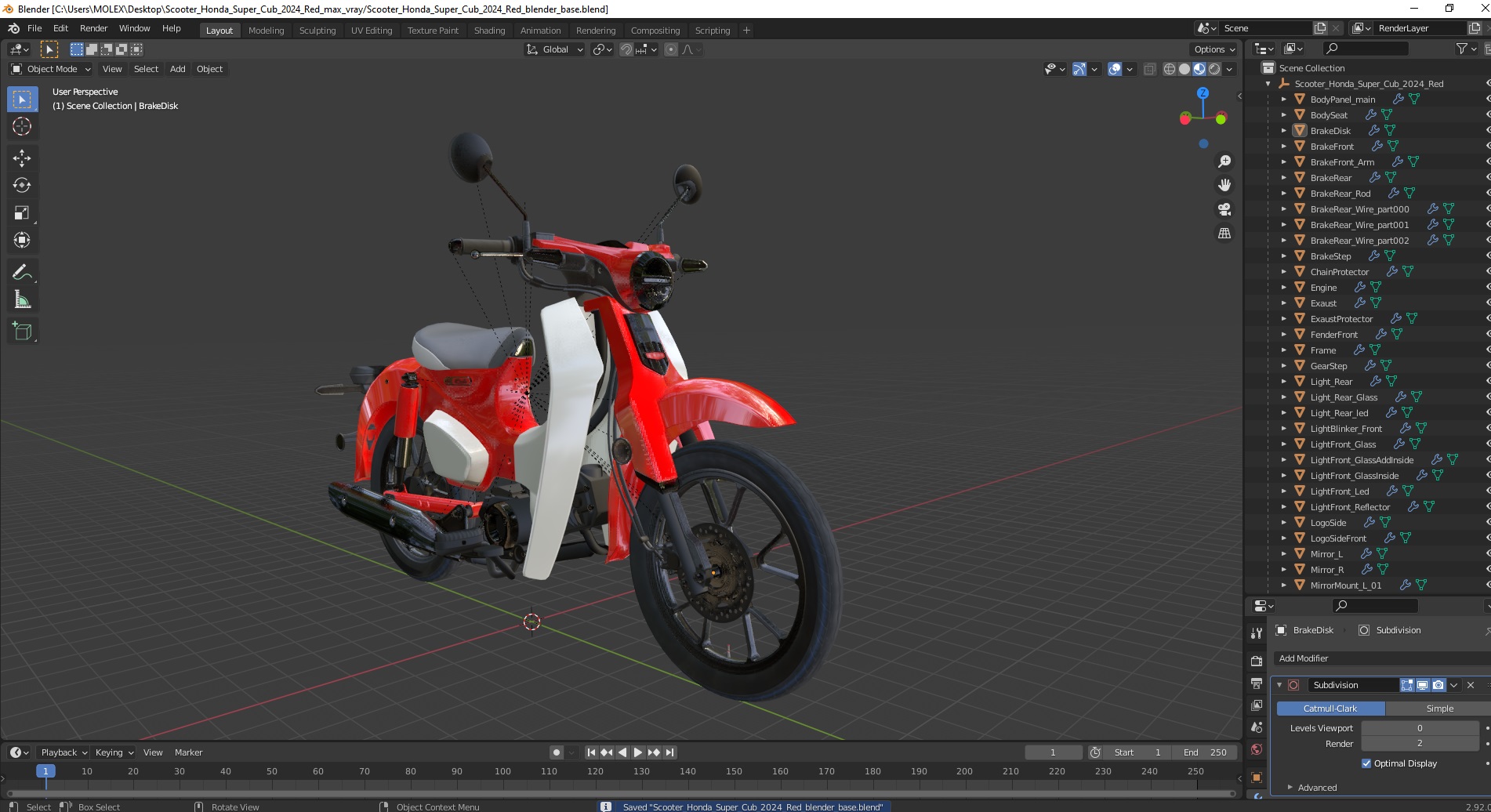Click the outliner search field
This screenshot has height=812, width=1491.
coord(1366,49)
